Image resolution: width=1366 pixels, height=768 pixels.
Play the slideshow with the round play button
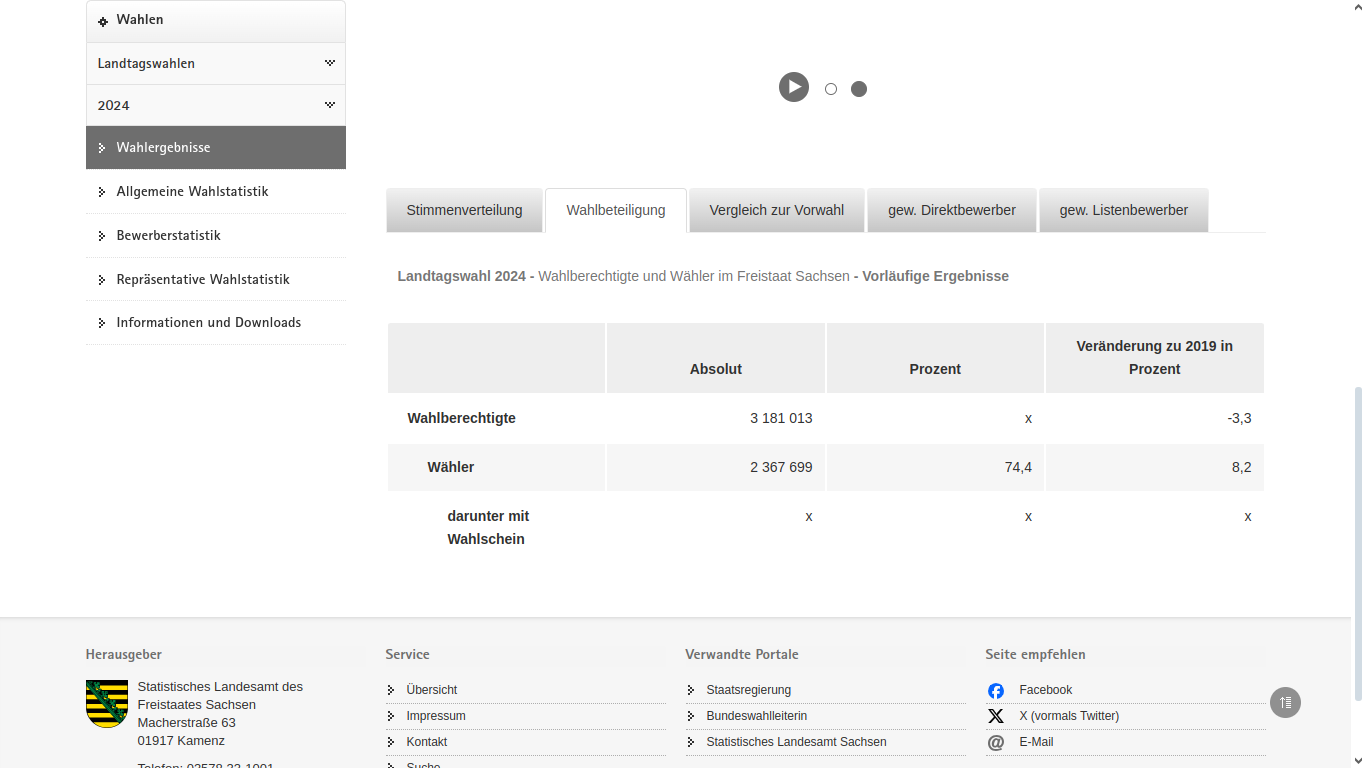coord(794,87)
